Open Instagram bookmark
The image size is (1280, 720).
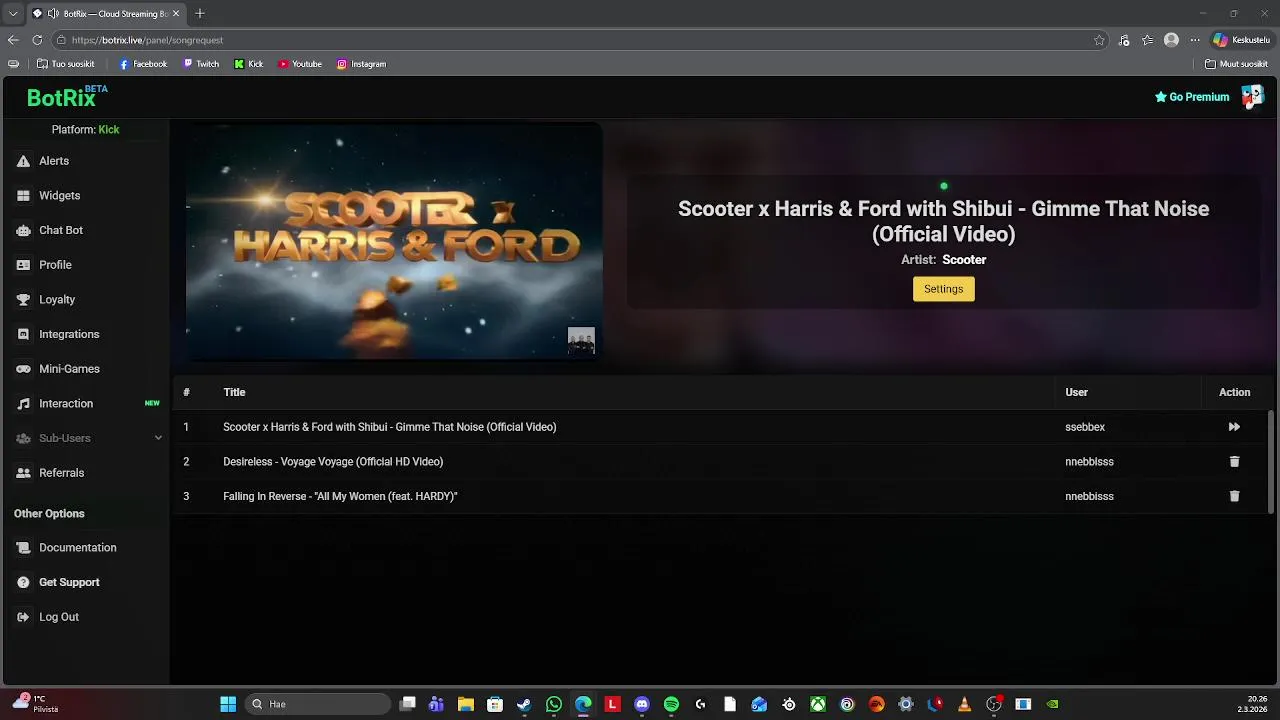(x=361, y=64)
